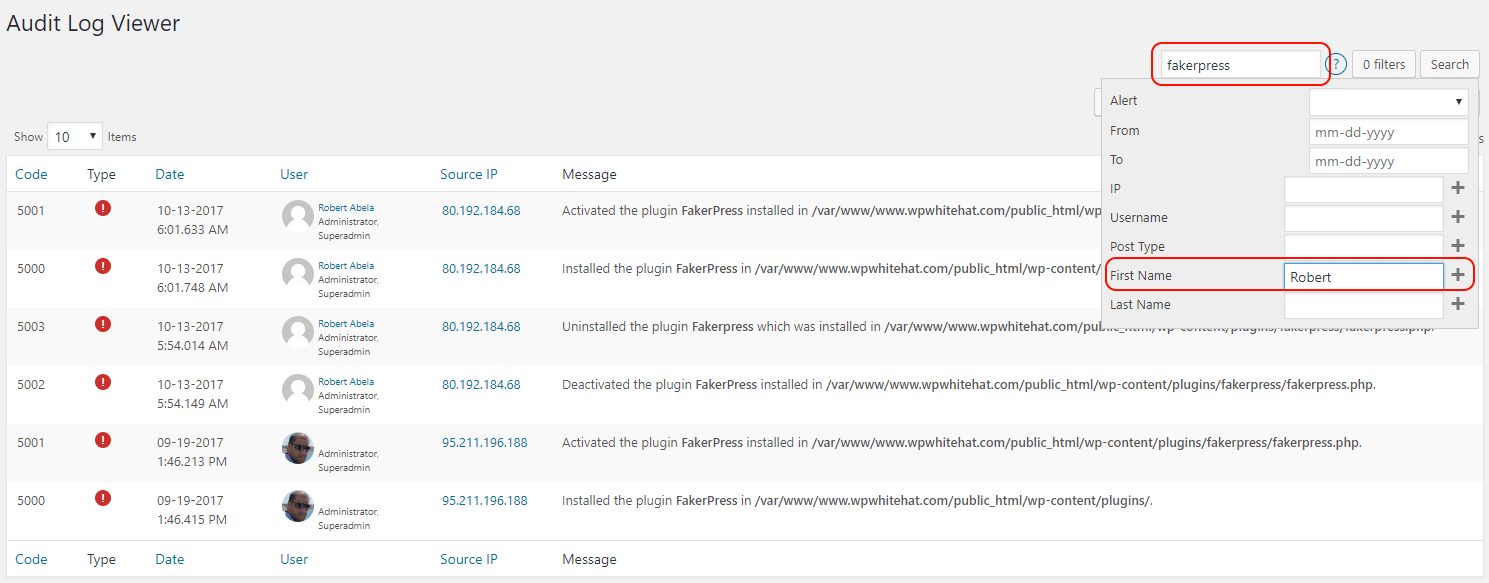Click the Type column header
Screen dimensions: 1489x583
101,174
